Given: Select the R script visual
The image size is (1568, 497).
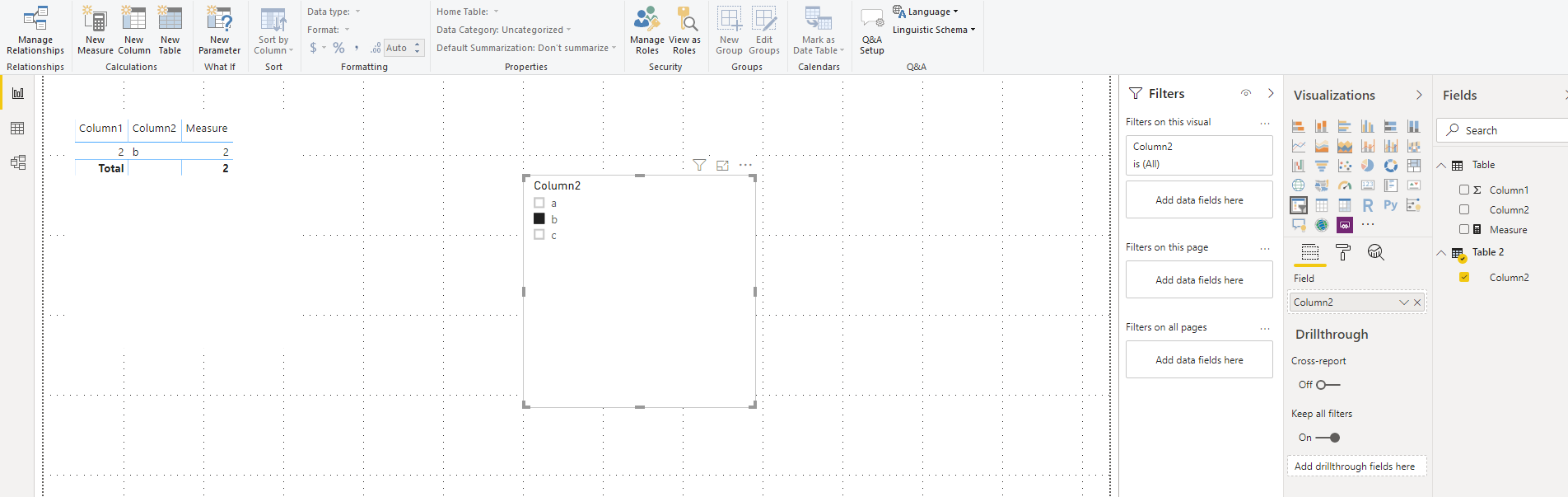Looking at the screenshot, I should tap(1368, 205).
